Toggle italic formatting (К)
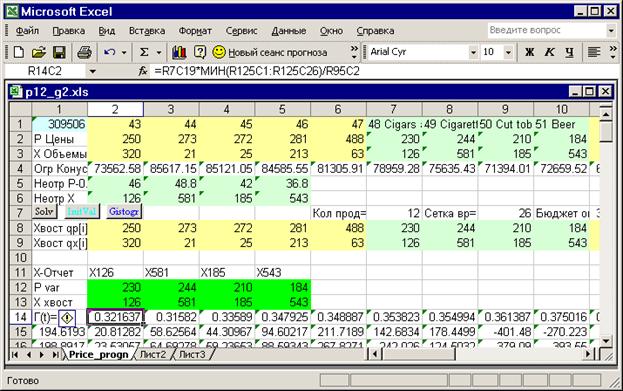The image size is (623, 391). pos(549,52)
